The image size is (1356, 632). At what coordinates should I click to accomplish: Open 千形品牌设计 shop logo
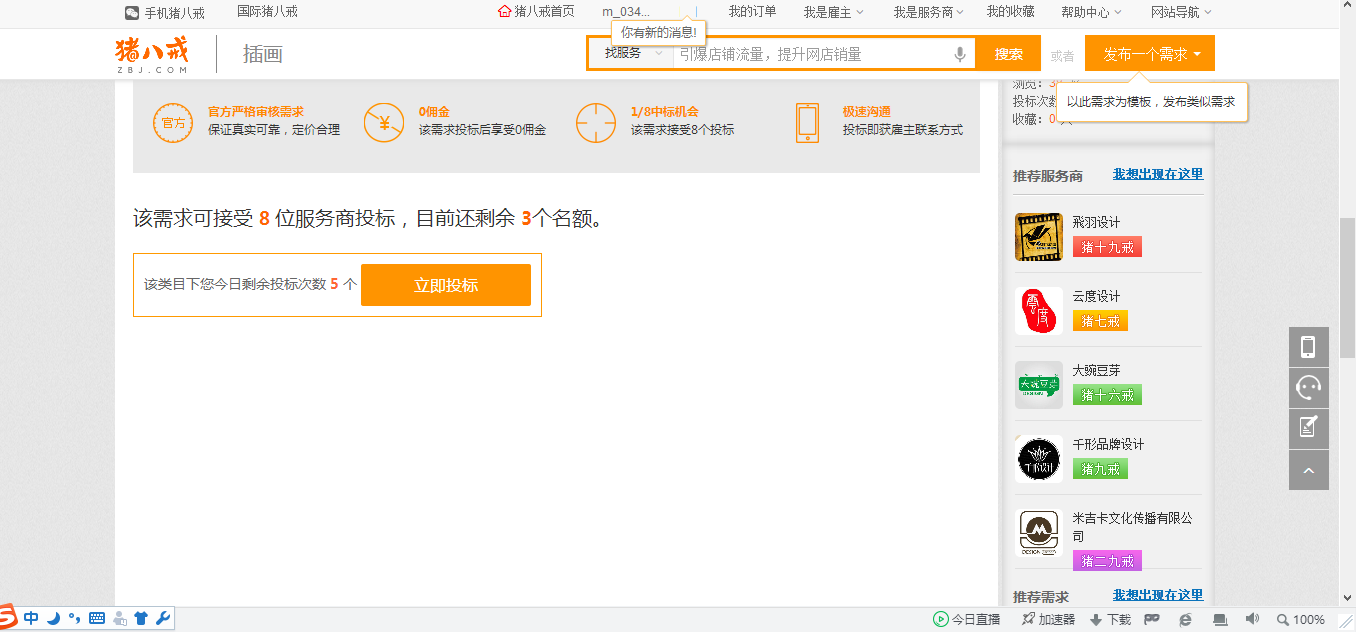pyautogui.click(x=1038, y=459)
